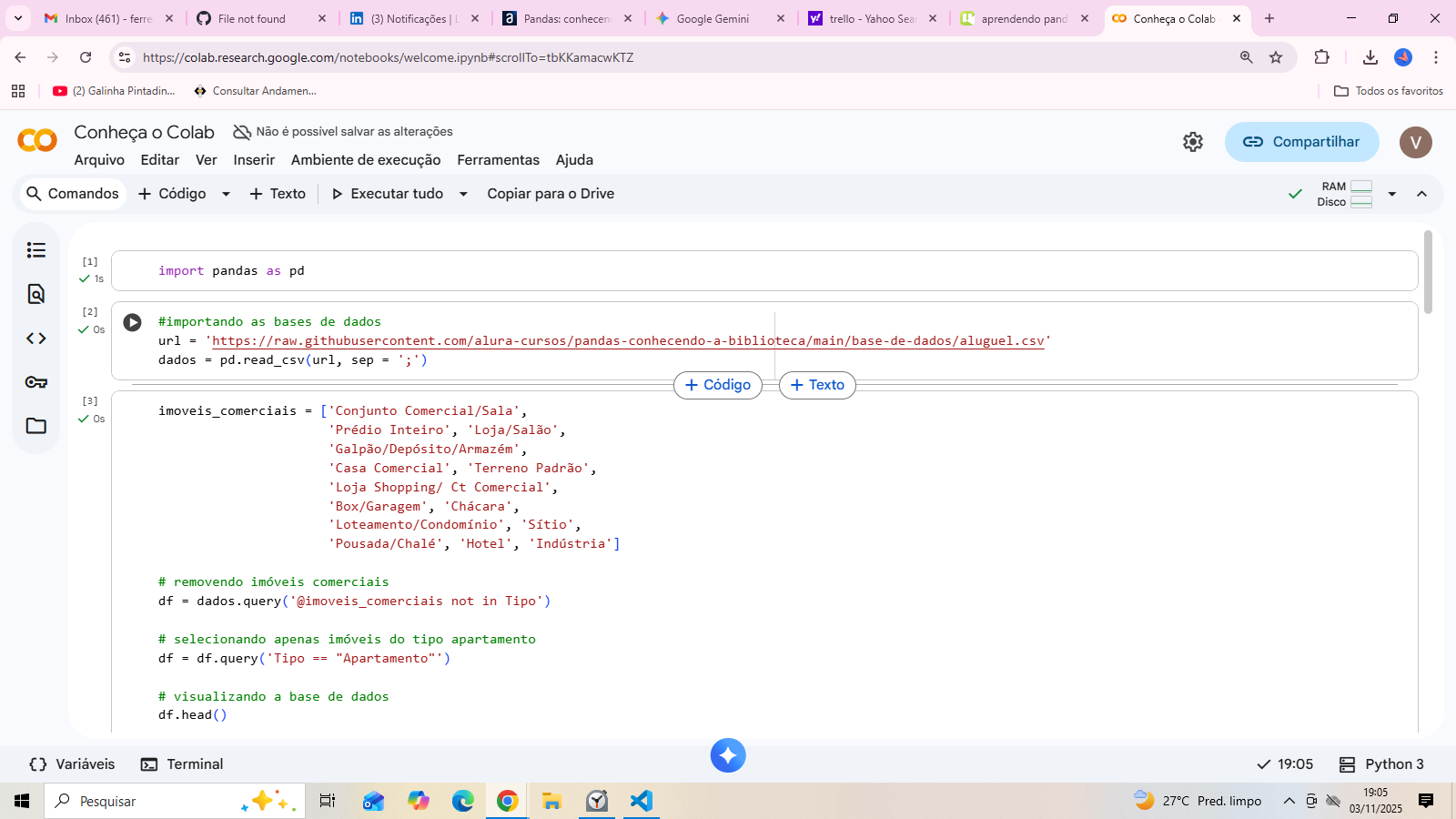Open the files folder icon in sidebar
Viewport: 1456px width, 819px height.
36,426
